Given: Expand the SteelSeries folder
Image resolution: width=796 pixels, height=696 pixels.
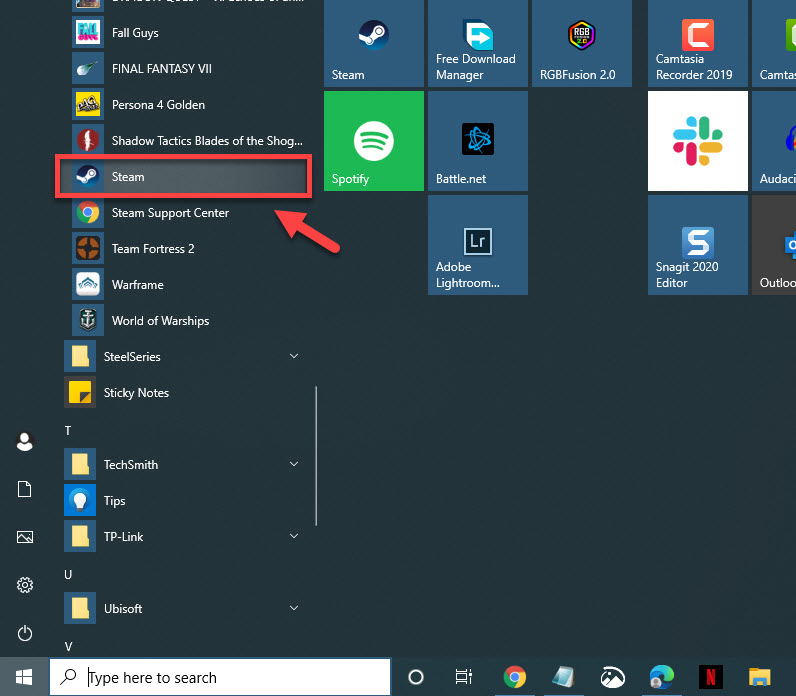Looking at the screenshot, I should point(188,357).
